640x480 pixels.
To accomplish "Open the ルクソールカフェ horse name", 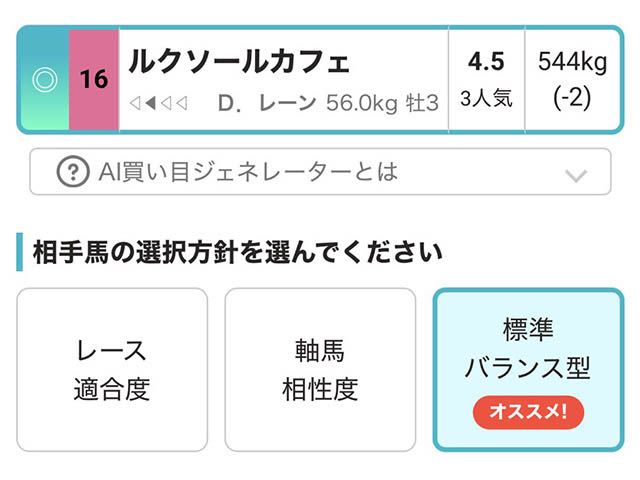I will pyautogui.click(x=239, y=62).
